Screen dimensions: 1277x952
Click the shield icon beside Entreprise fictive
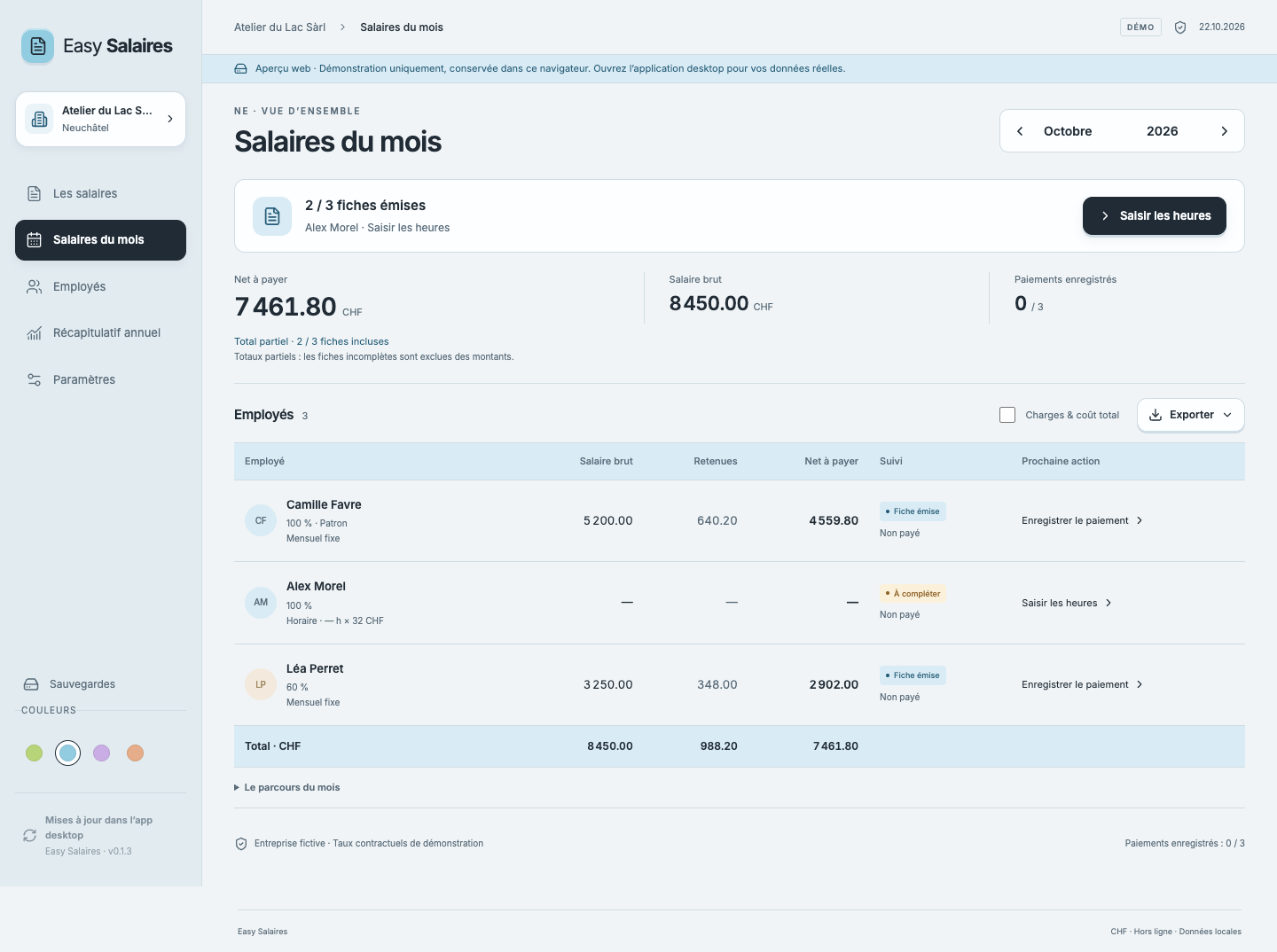click(x=241, y=844)
